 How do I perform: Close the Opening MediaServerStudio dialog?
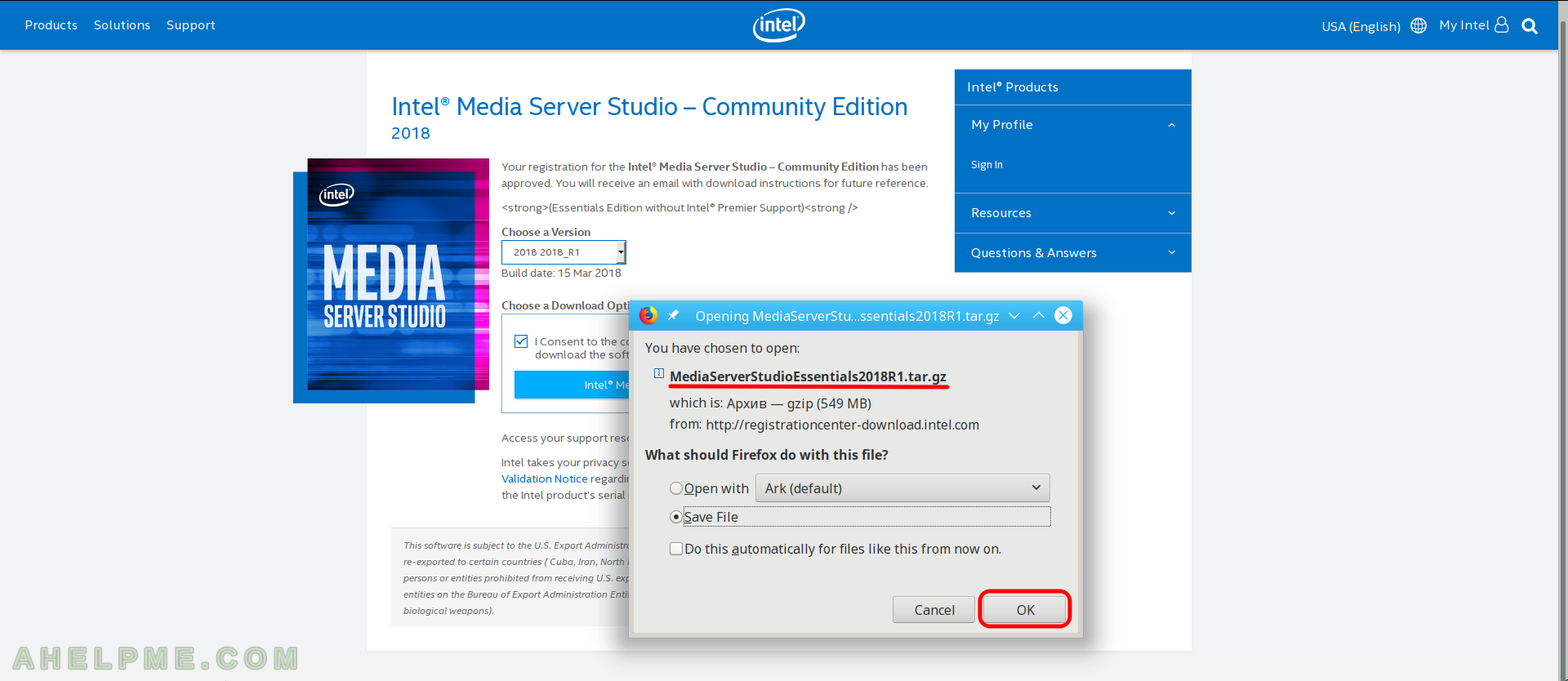pos(1063,315)
